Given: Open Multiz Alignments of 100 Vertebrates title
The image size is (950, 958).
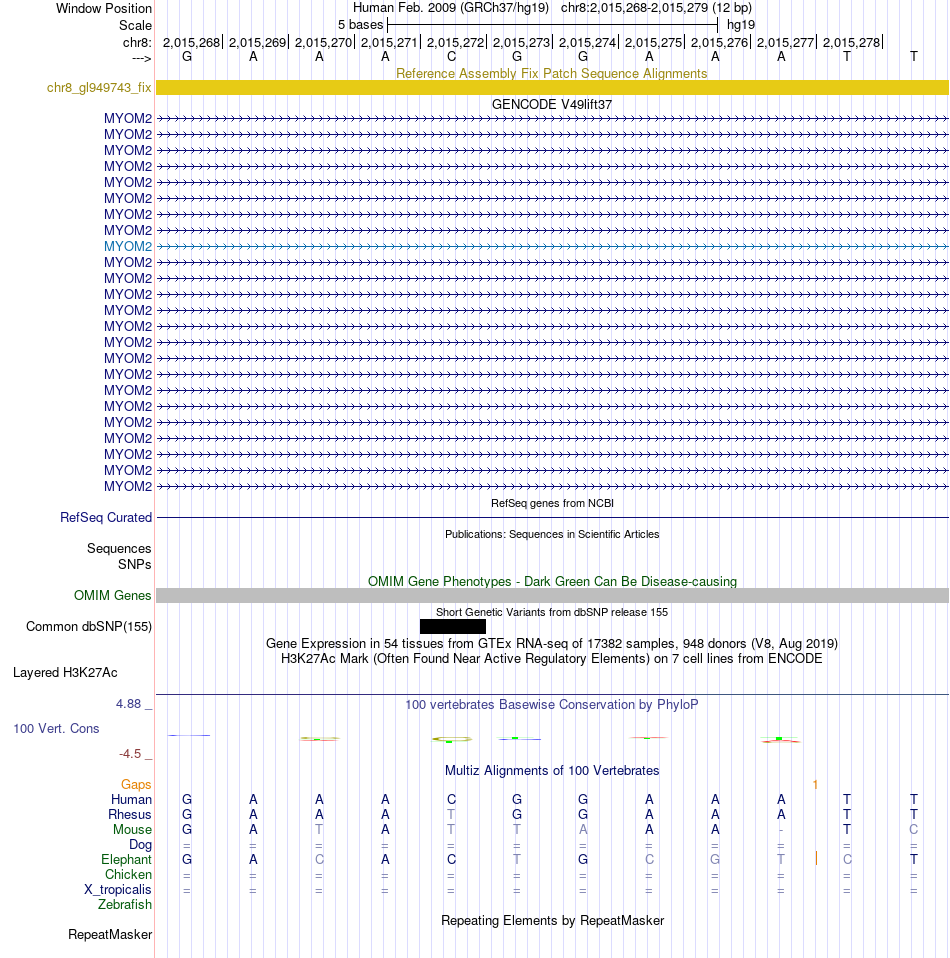Looking at the screenshot, I should click(x=552, y=770).
